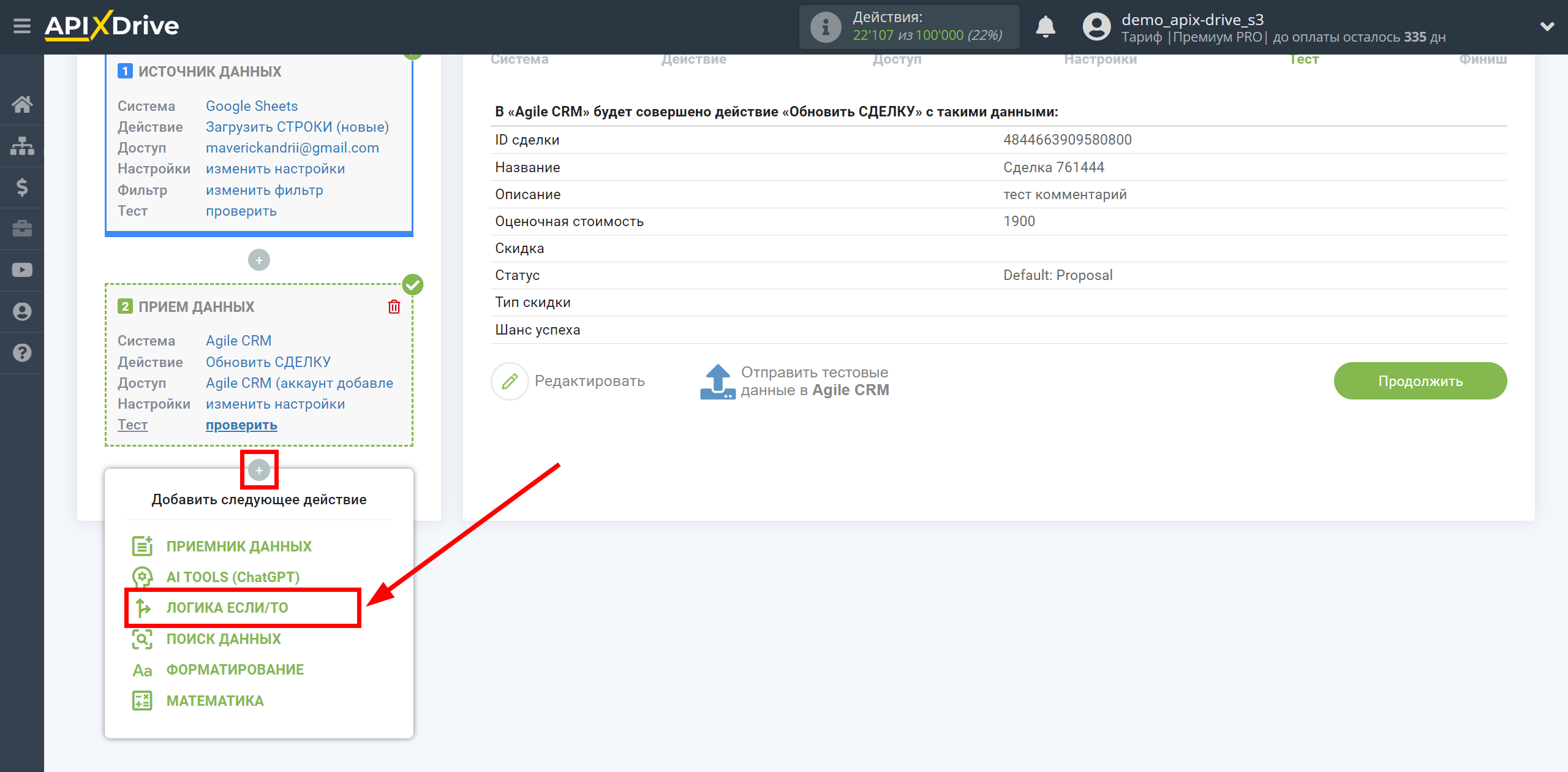Click plus below data receiver block
The image size is (1568, 772).
point(259,471)
